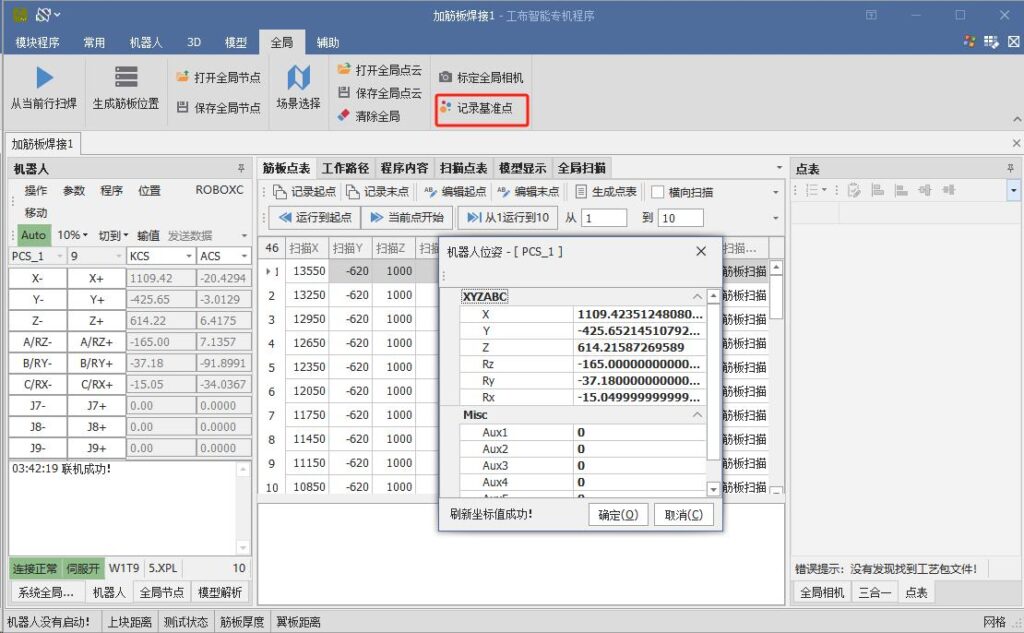The width and height of the screenshot is (1024, 633).
Task: Open the 场景选择 scene selector icon
Action: point(298,78)
